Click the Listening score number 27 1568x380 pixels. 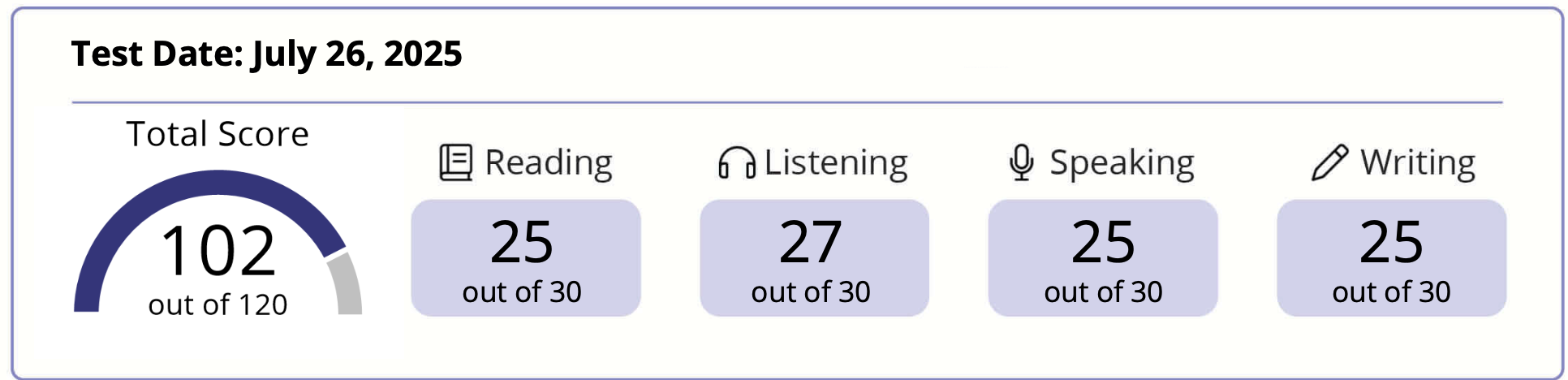coord(811,243)
